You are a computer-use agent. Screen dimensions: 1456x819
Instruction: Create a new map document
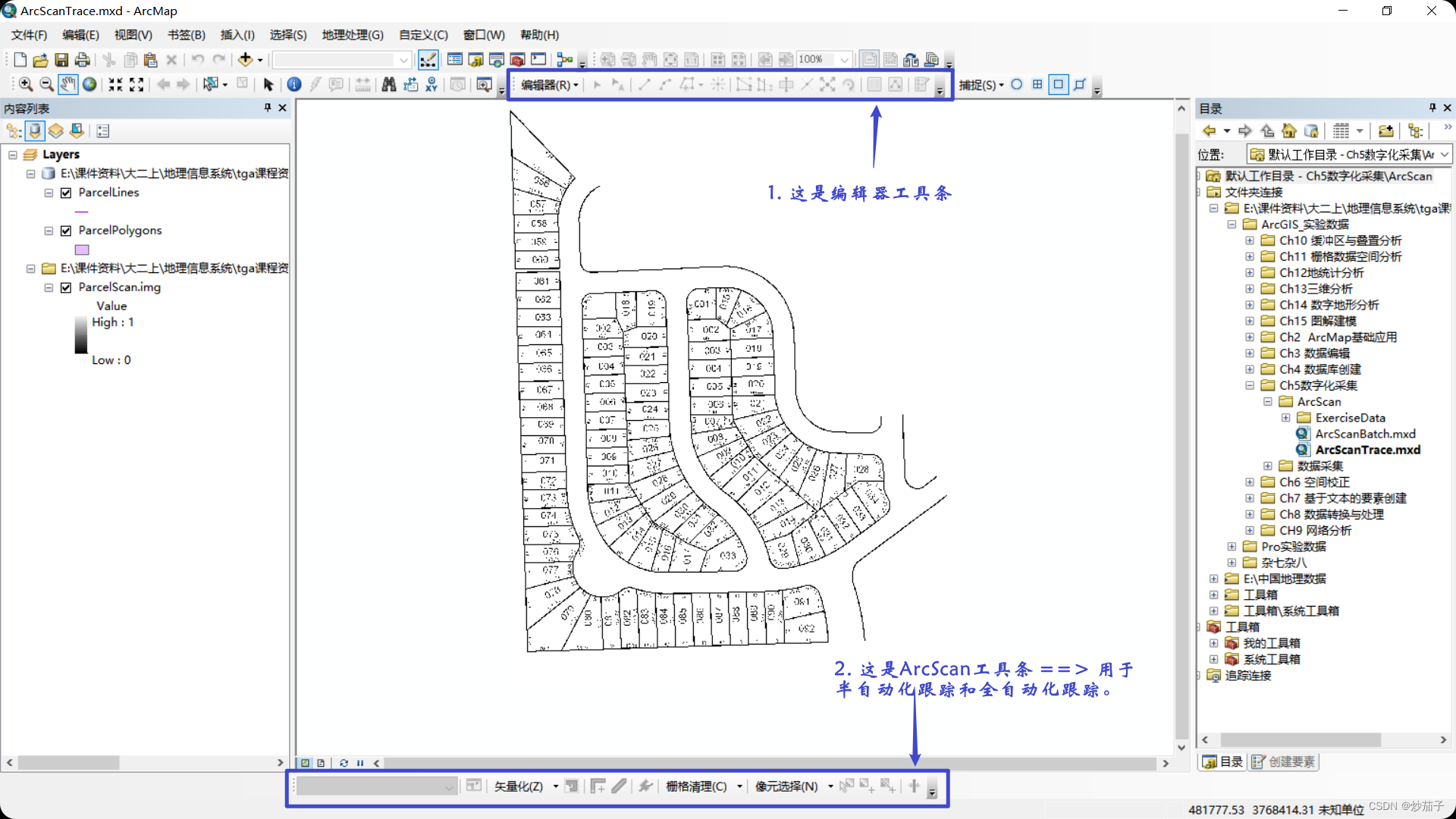click(x=20, y=60)
